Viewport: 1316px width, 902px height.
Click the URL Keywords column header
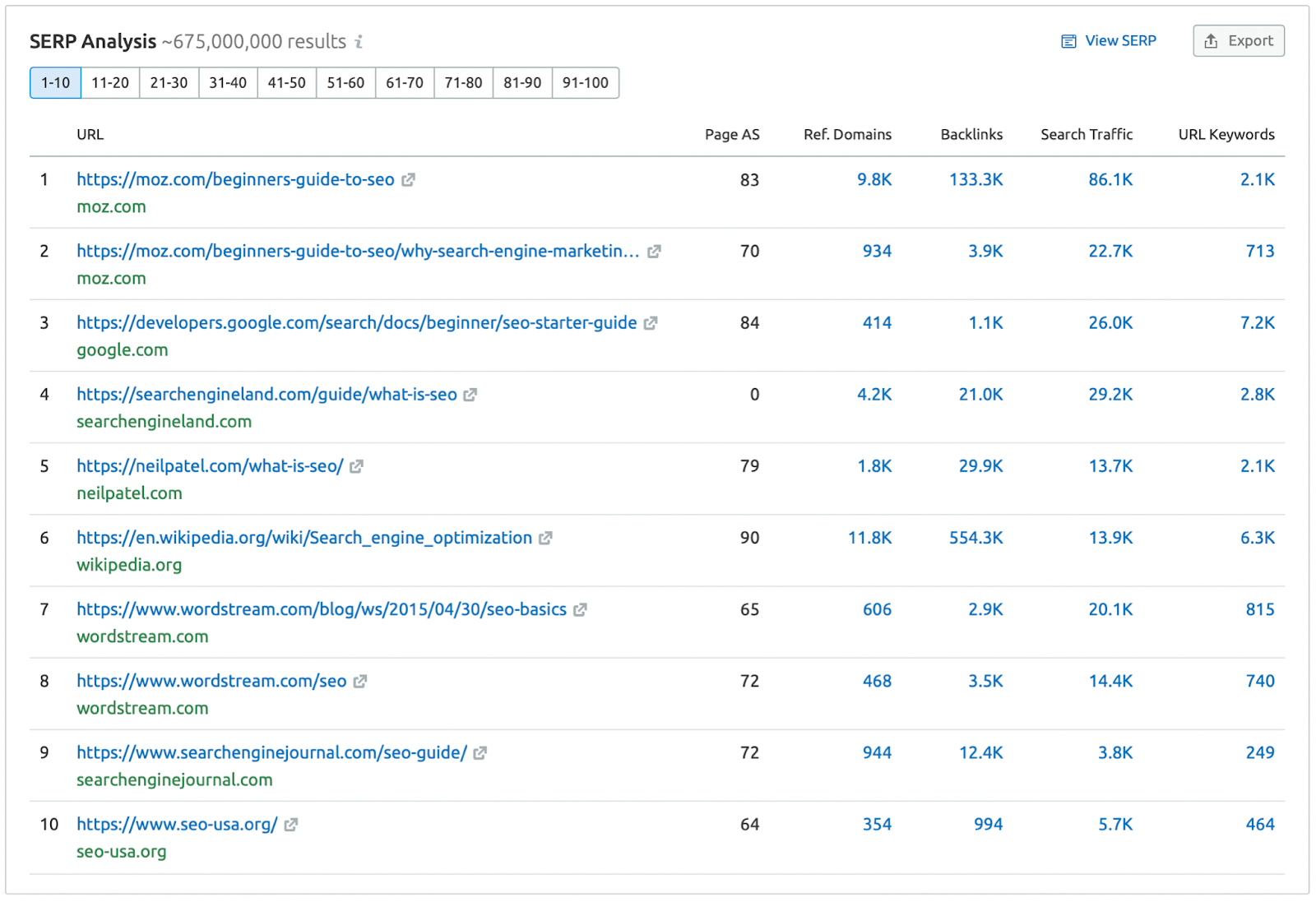[x=1226, y=134]
